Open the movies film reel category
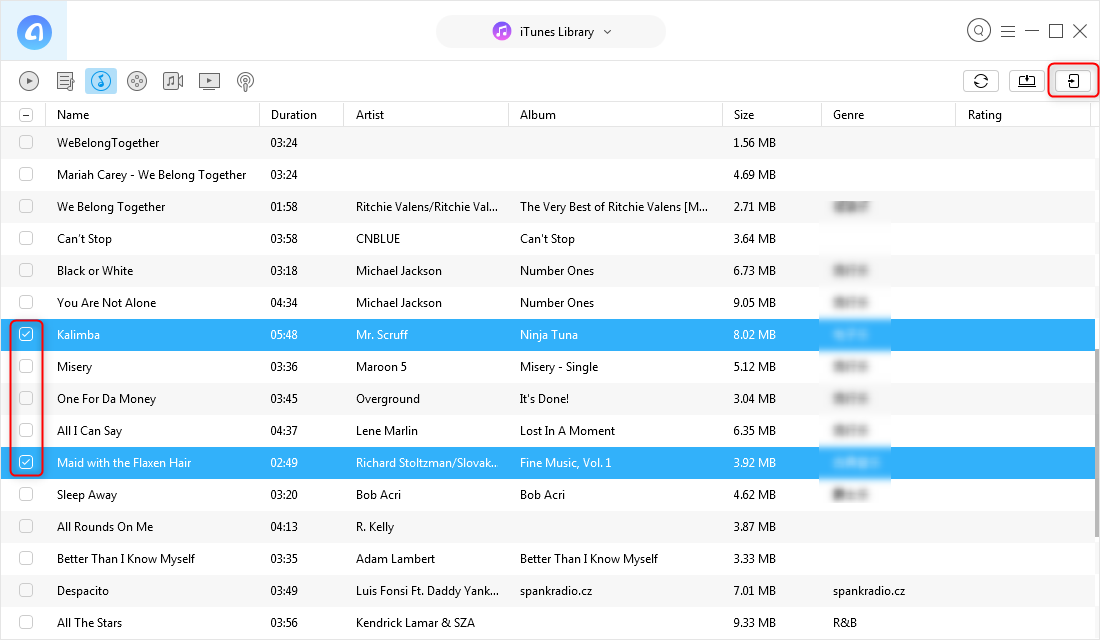 [137, 81]
